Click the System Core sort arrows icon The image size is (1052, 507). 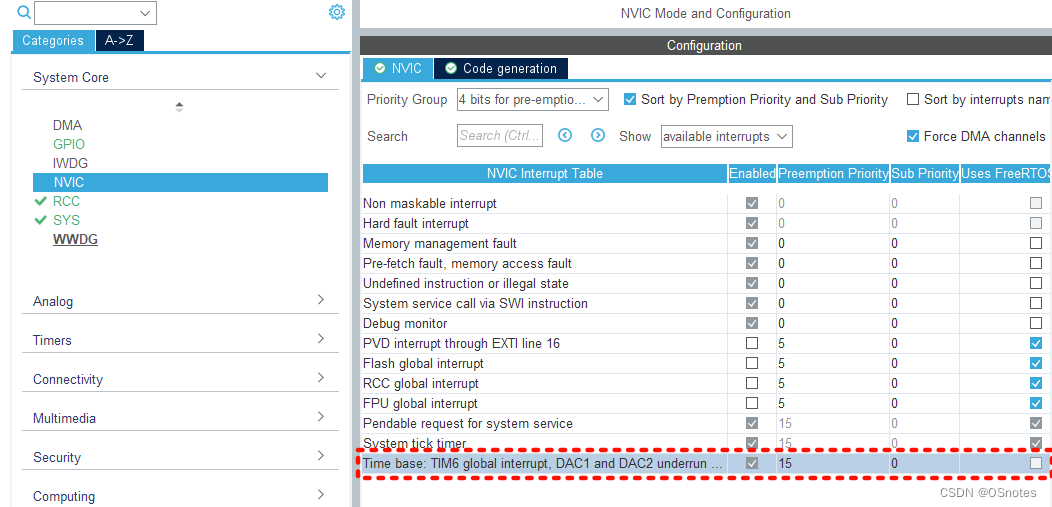click(x=179, y=107)
